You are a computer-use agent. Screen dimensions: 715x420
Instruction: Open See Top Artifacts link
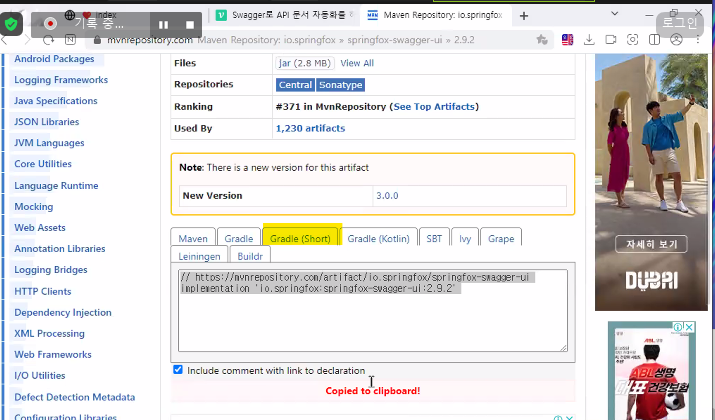tap(434, 107)
